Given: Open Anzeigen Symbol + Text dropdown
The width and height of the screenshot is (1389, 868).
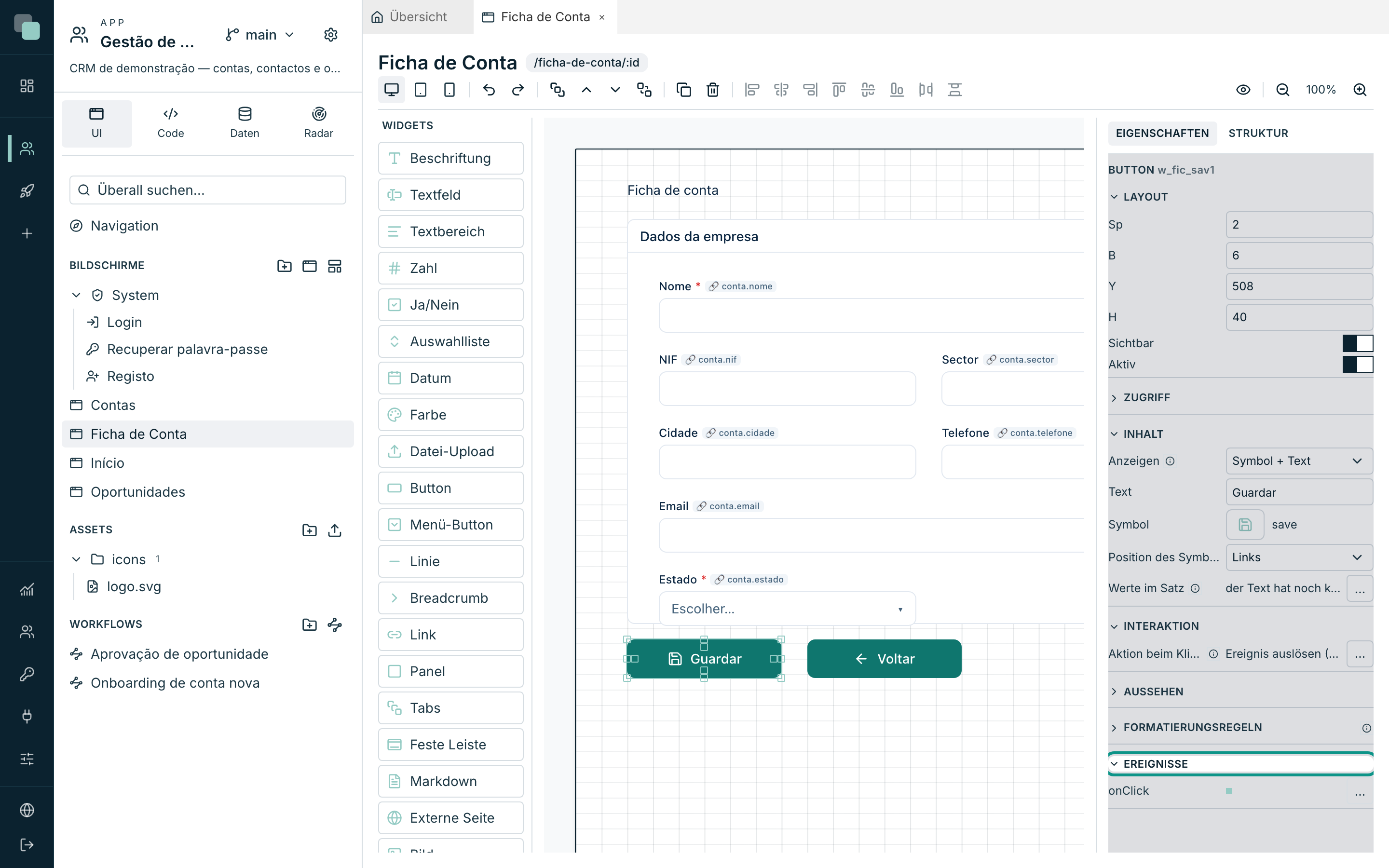Looking at the screenshot, I should point(1299,461).
